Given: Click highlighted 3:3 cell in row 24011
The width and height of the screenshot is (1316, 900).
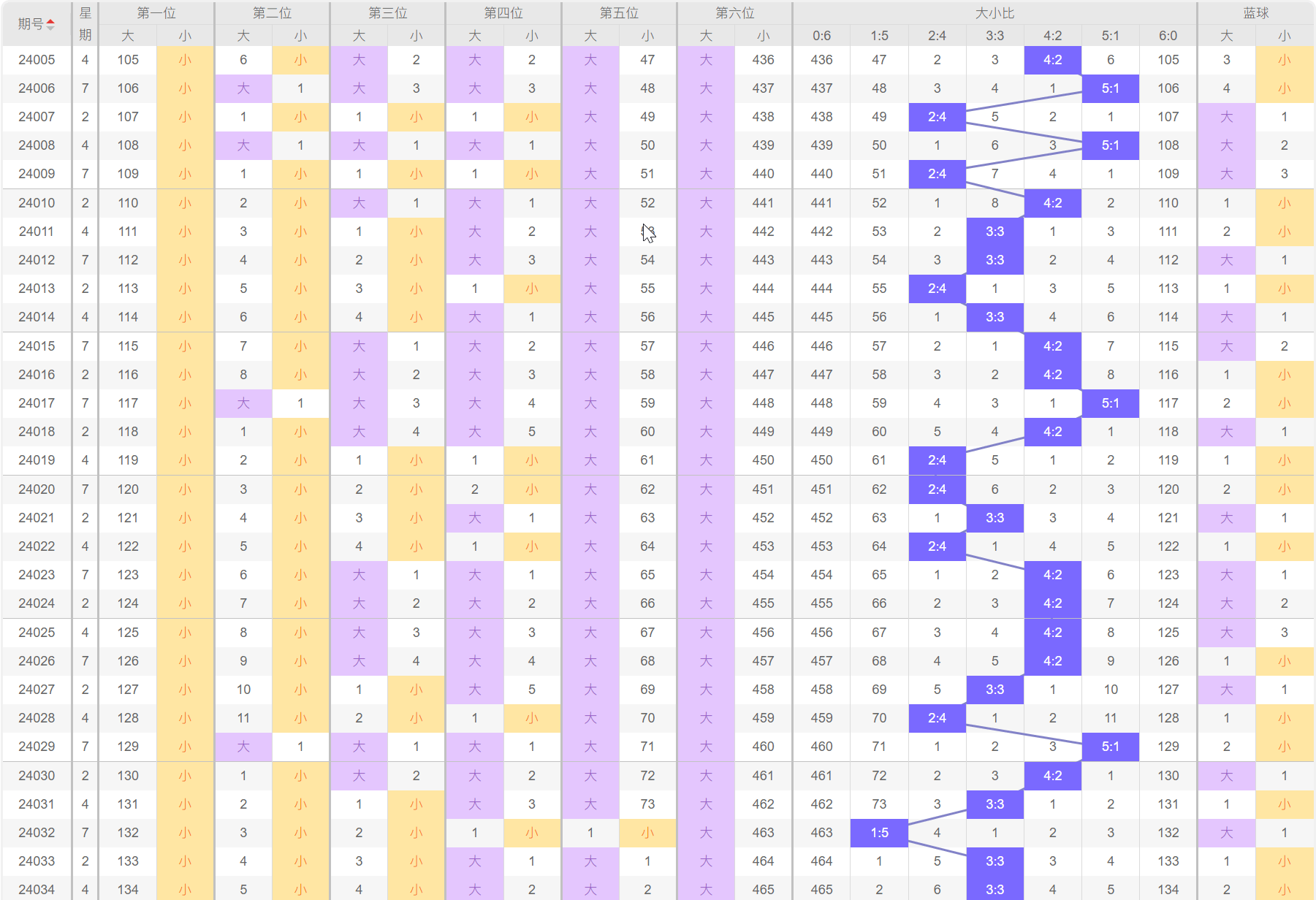Looking at the screenshot, I should [x=994, y=232].
